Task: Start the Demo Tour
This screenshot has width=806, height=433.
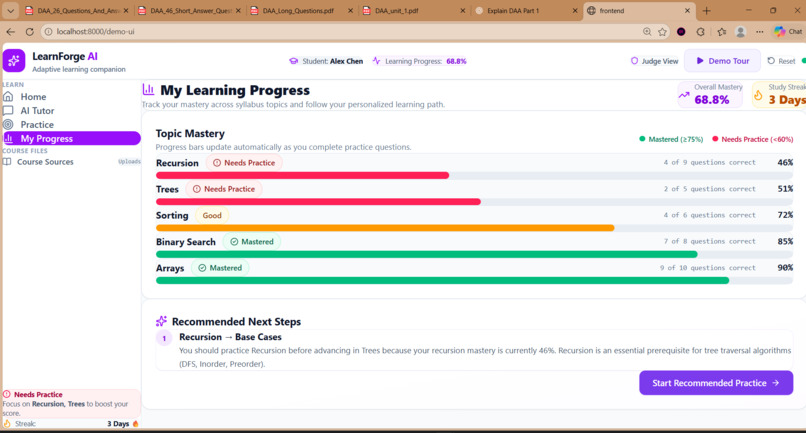Action: (x=722, y=61)
